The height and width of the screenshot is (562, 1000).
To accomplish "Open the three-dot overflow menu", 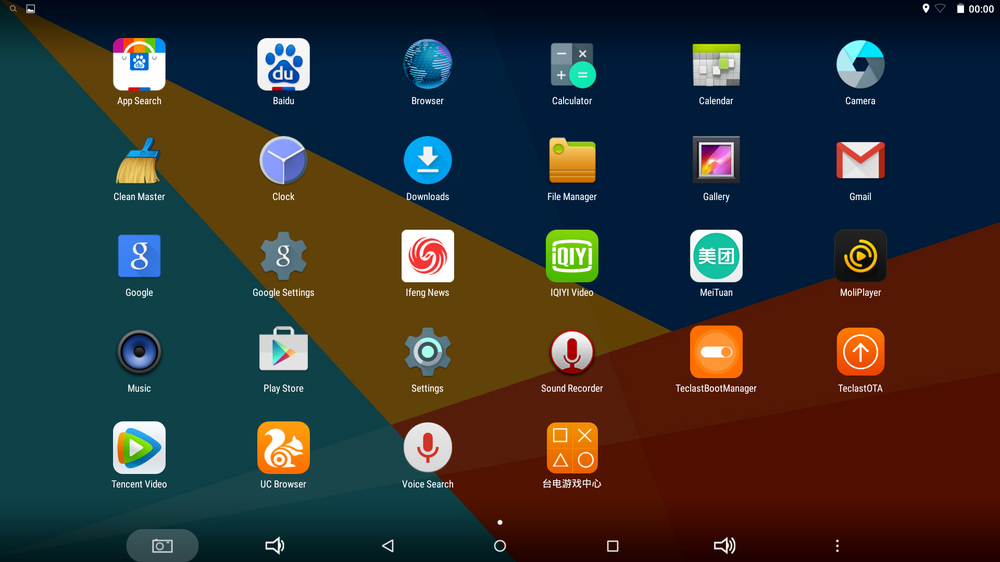I will 837,546.
